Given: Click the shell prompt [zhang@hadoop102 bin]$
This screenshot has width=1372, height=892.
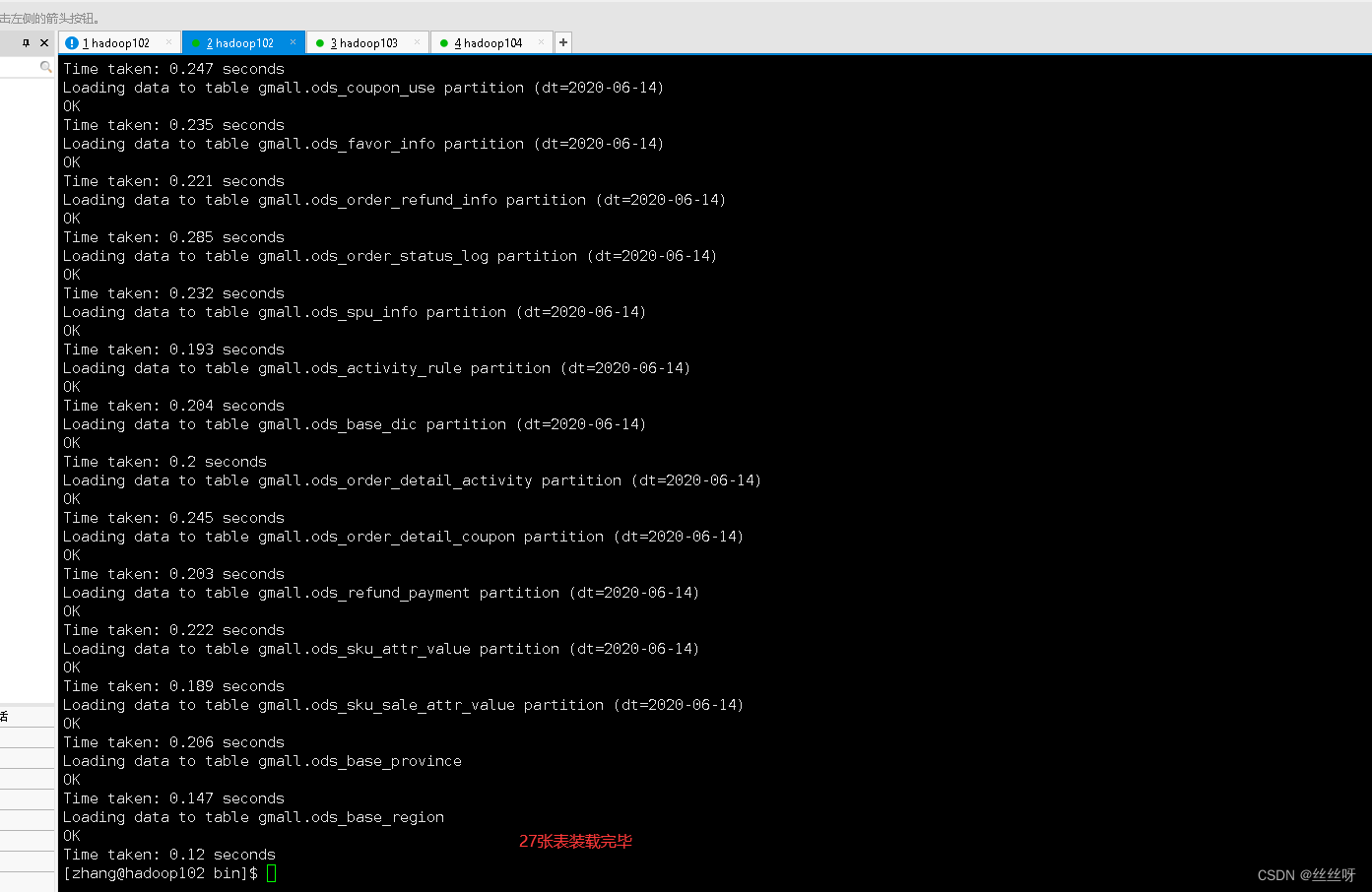Looking at the screenshot, I should coord(161,873).
